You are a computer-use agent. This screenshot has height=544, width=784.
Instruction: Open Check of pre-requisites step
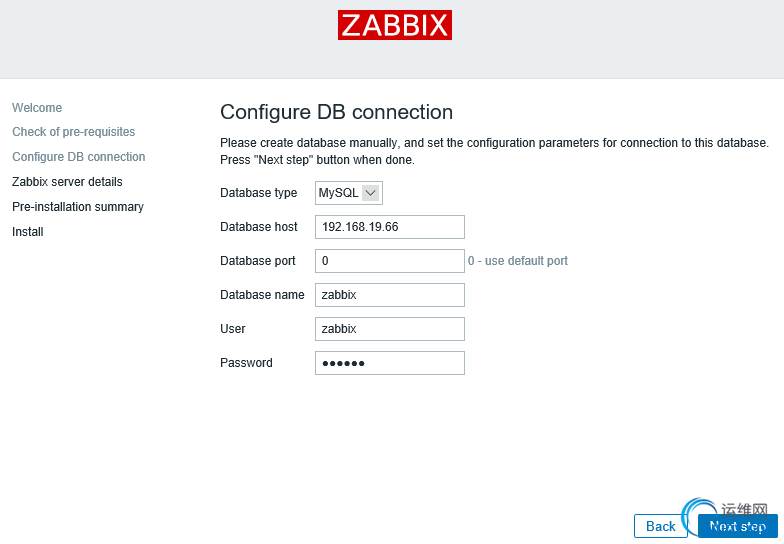pyautogui.click(x=74, y=132)
